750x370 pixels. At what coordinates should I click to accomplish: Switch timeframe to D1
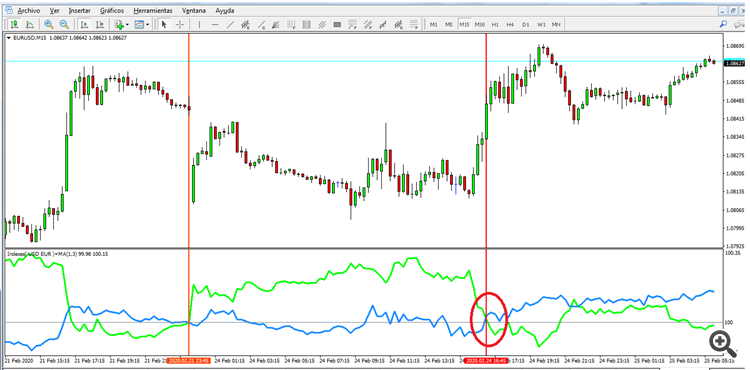tap(526, 24)
